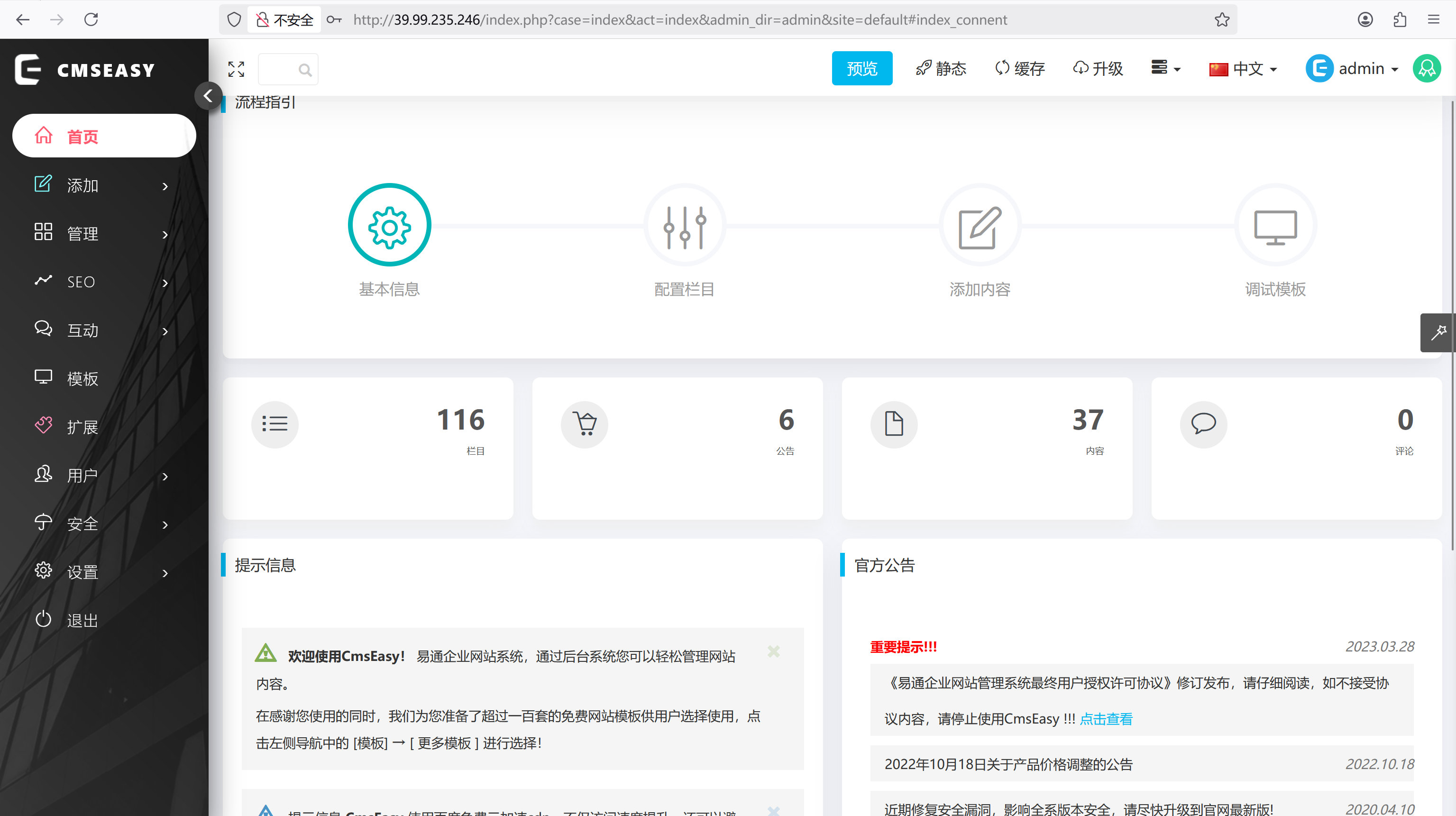
Task: Open the 扩展 sidebar item
Action: click(x=104, y=427)
